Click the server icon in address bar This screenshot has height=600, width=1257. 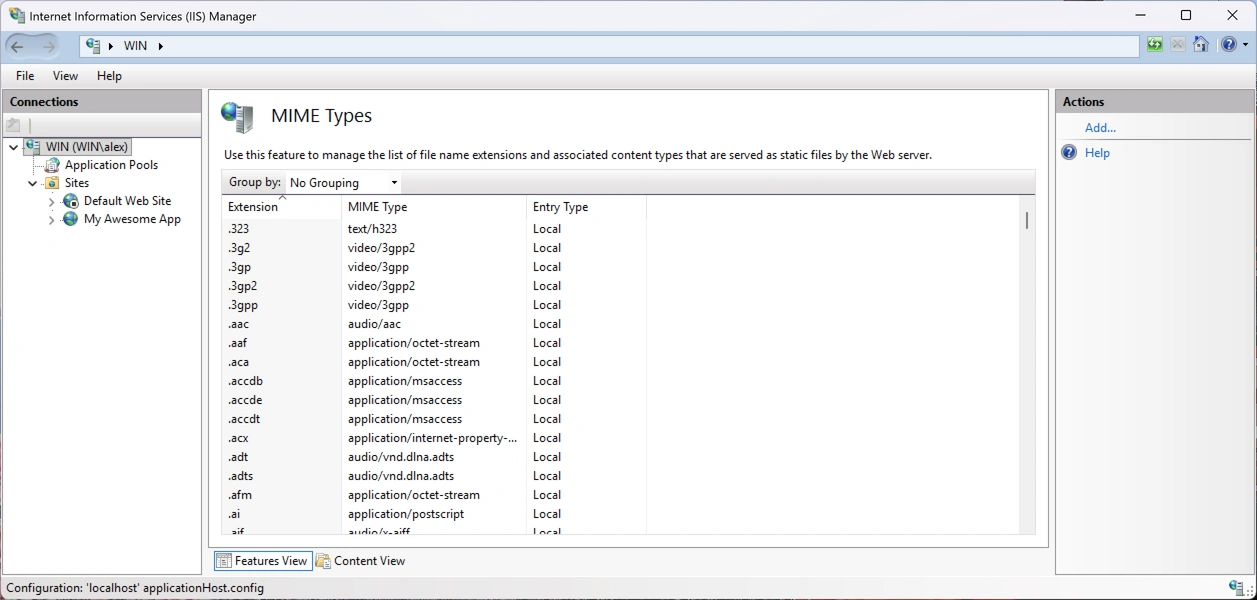[x=94, y=45]
